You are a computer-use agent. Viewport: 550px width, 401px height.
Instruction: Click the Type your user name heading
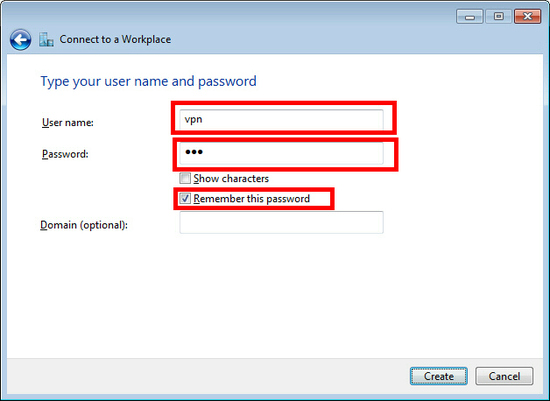point(148,81)
